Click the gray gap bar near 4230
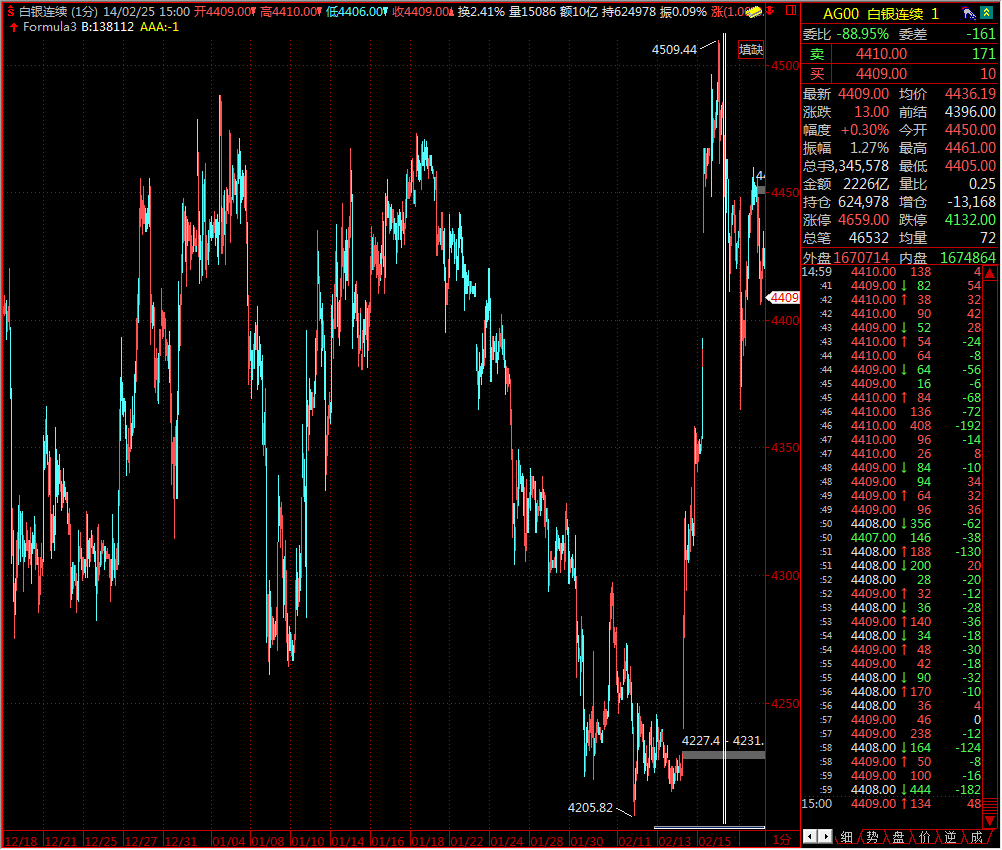1002x850 pixels. click(x=723, y=755)
